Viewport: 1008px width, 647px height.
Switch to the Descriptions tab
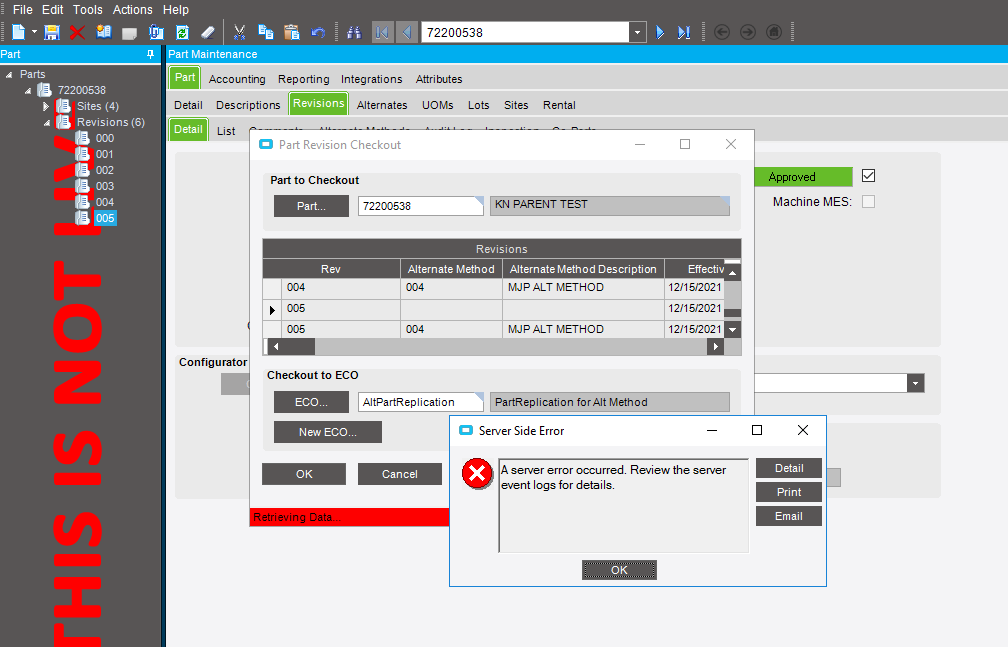click(x=248, y=105)
